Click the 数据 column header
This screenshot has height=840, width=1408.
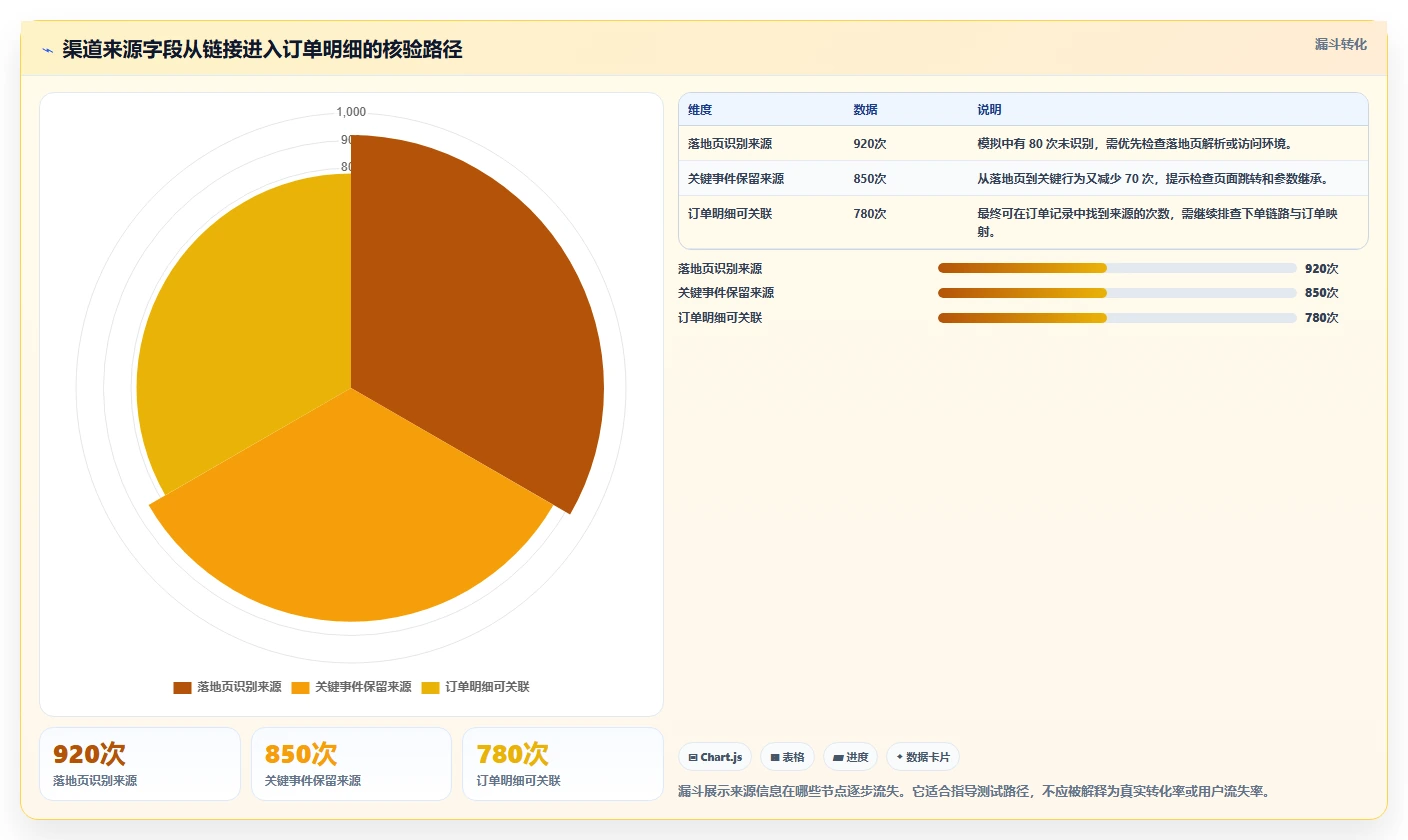click(x=865, y=110)
